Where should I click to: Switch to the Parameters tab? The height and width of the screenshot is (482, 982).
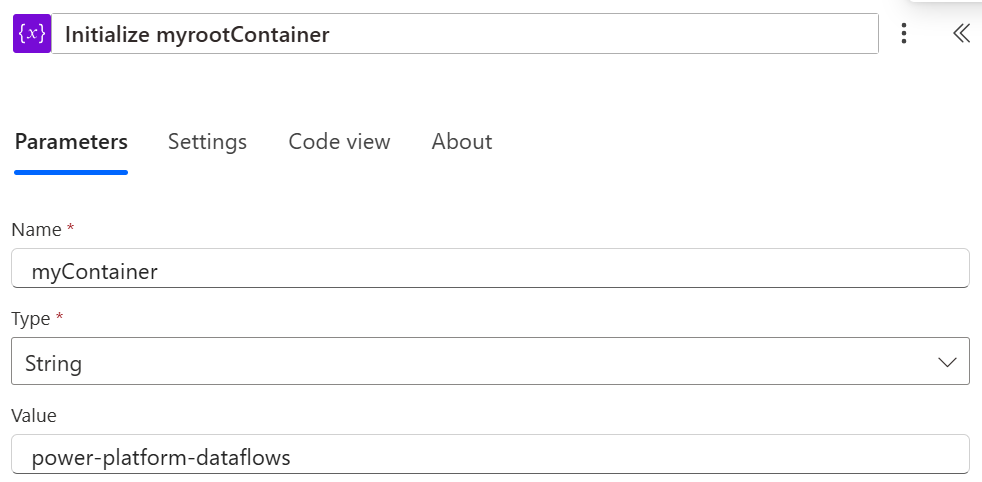tap(71, 142)
